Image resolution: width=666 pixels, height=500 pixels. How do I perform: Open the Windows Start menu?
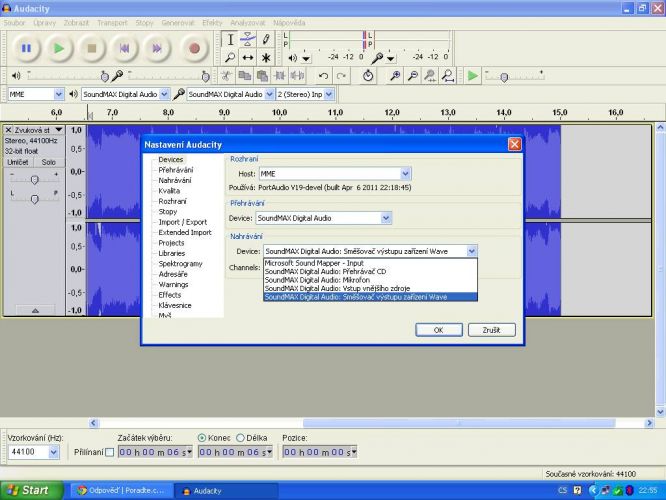(x=31, y=491)
